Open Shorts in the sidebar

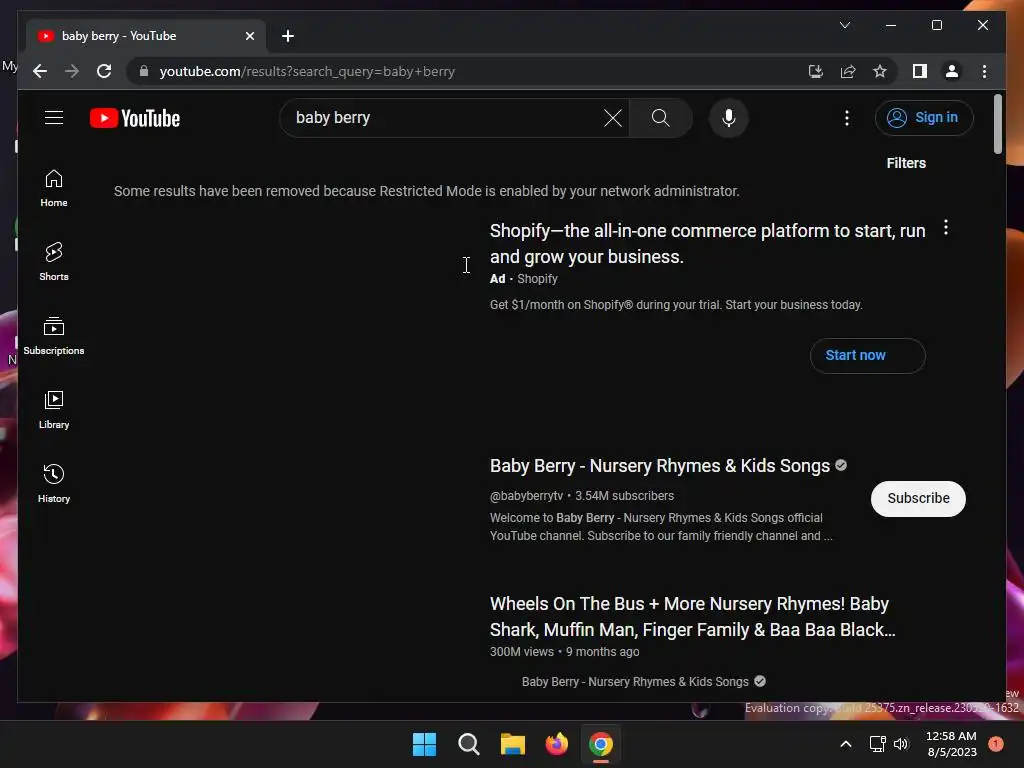coord(54,262)
